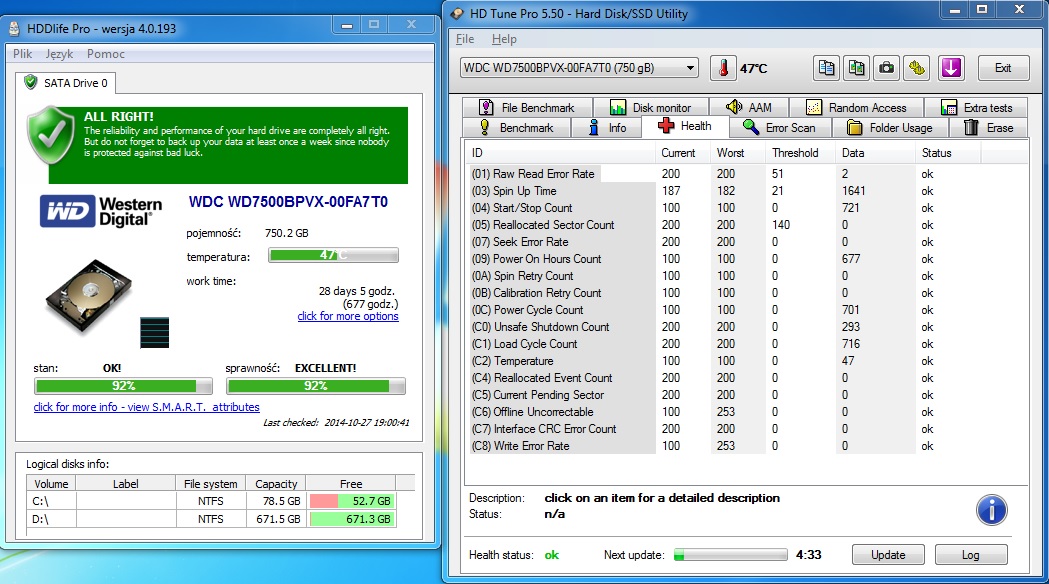Switch to the AAM tab

tap(749, 108)
